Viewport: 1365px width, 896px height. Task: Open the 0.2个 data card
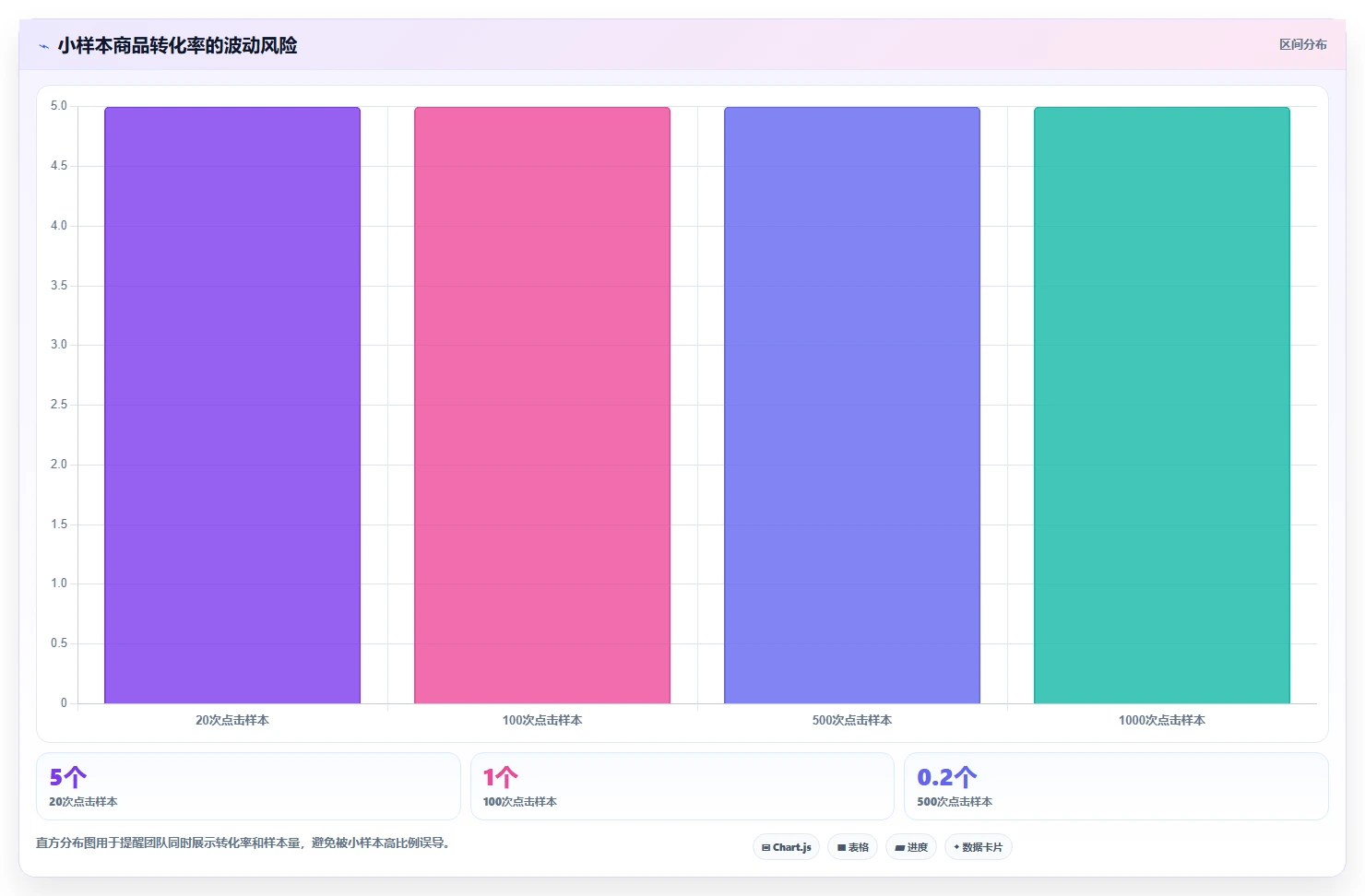click(1116, 786)
